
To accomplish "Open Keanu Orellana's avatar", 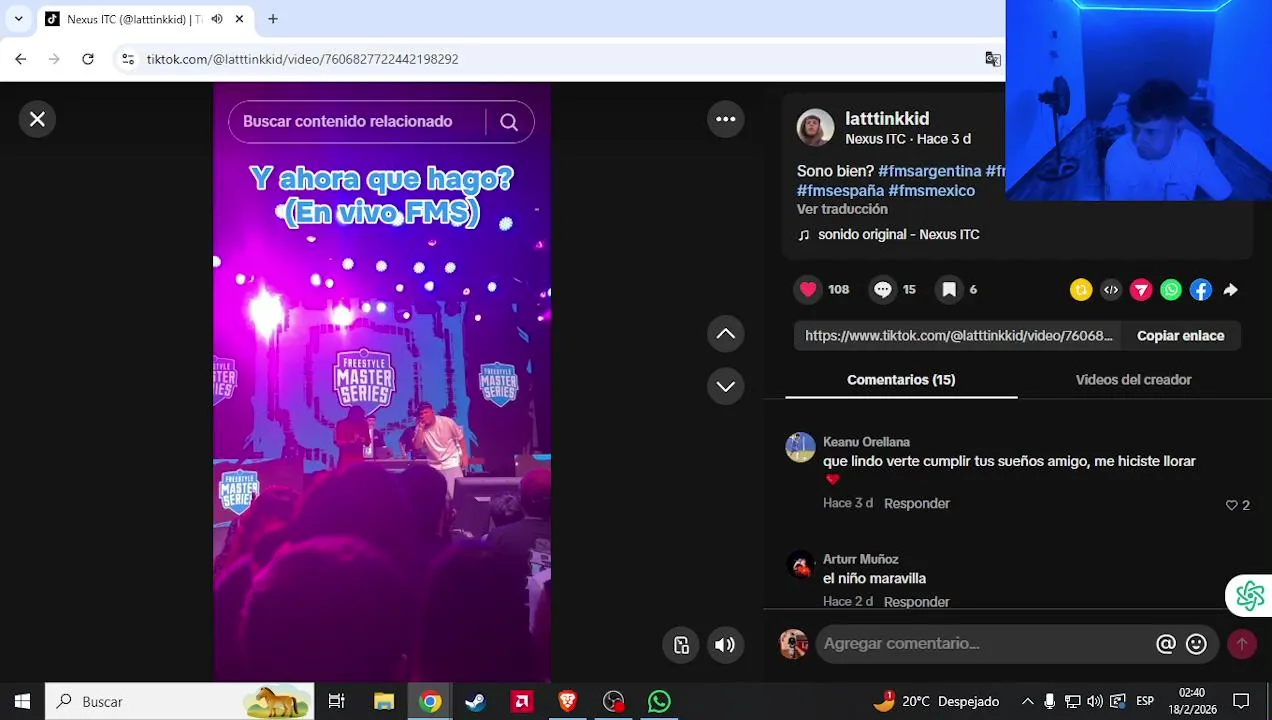I will coord(800,447).
